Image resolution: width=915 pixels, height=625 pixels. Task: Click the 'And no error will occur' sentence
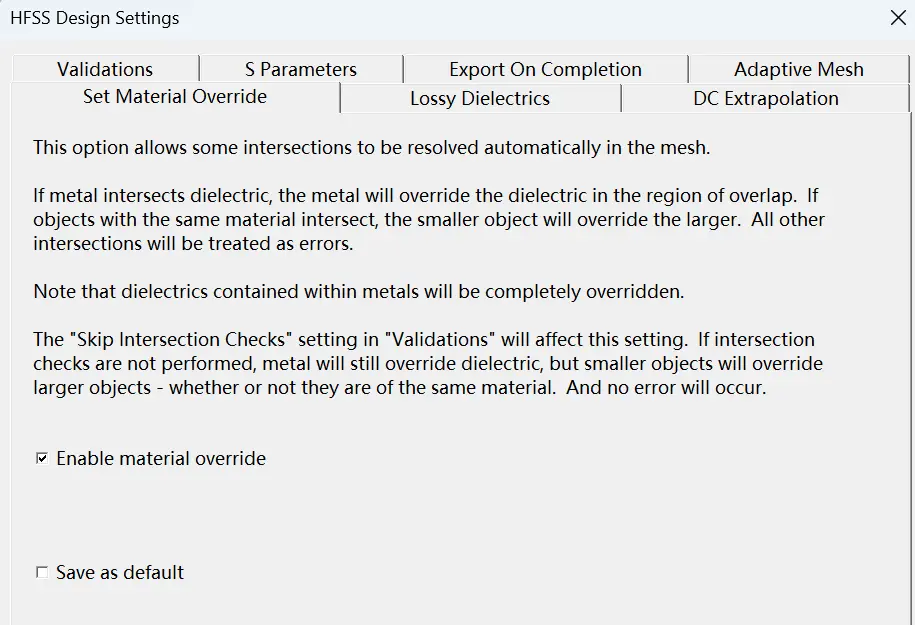pyautogui.click(x=666, y=387)
